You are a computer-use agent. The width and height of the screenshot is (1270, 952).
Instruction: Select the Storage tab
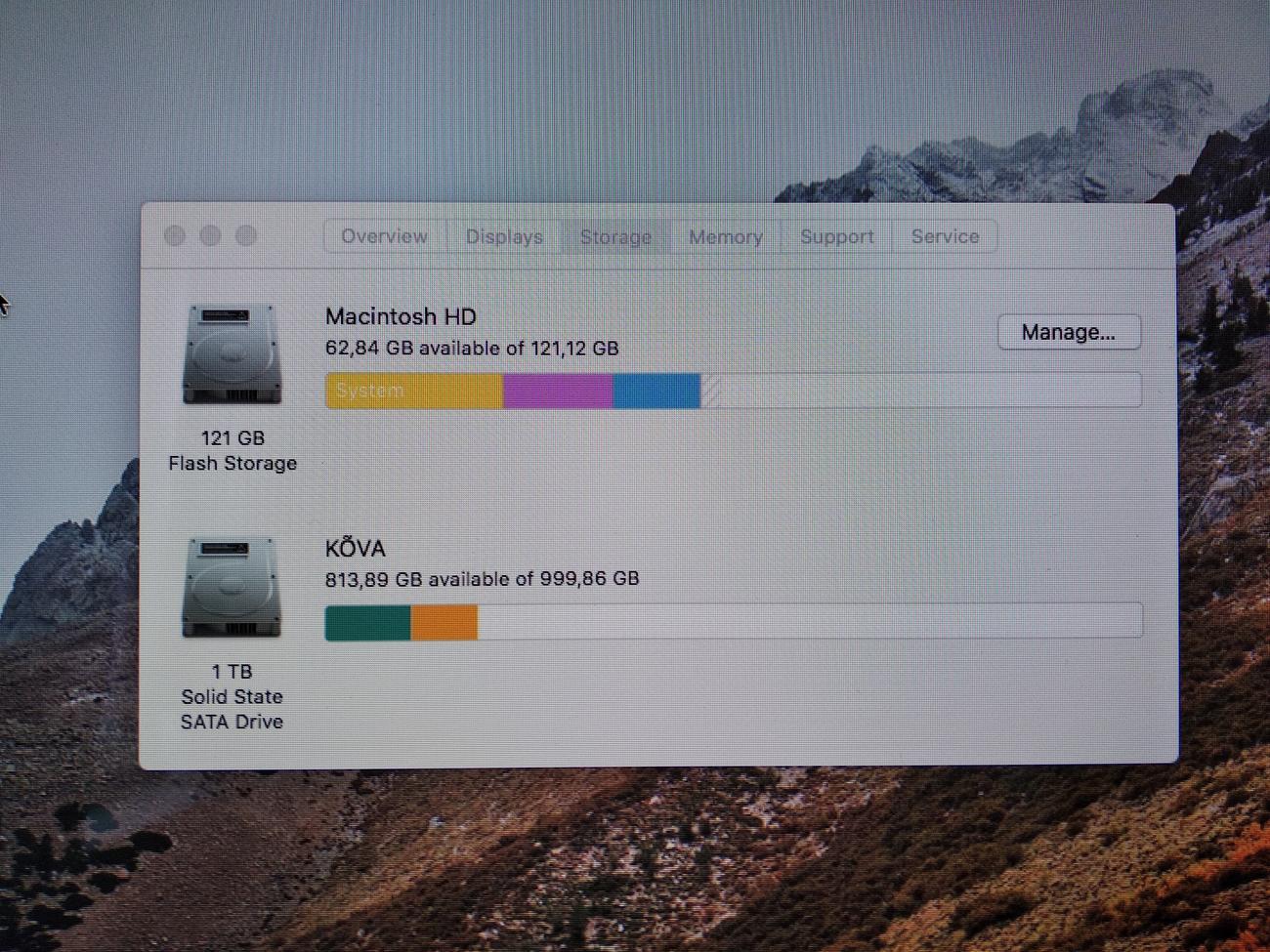[x=615, y=236]
